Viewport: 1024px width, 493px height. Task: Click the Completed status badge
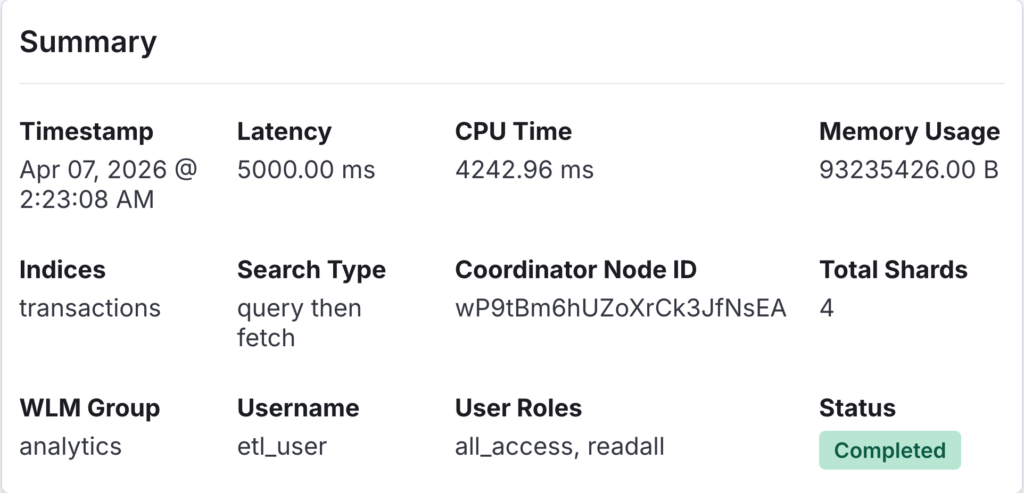click(x=890, y=450)
